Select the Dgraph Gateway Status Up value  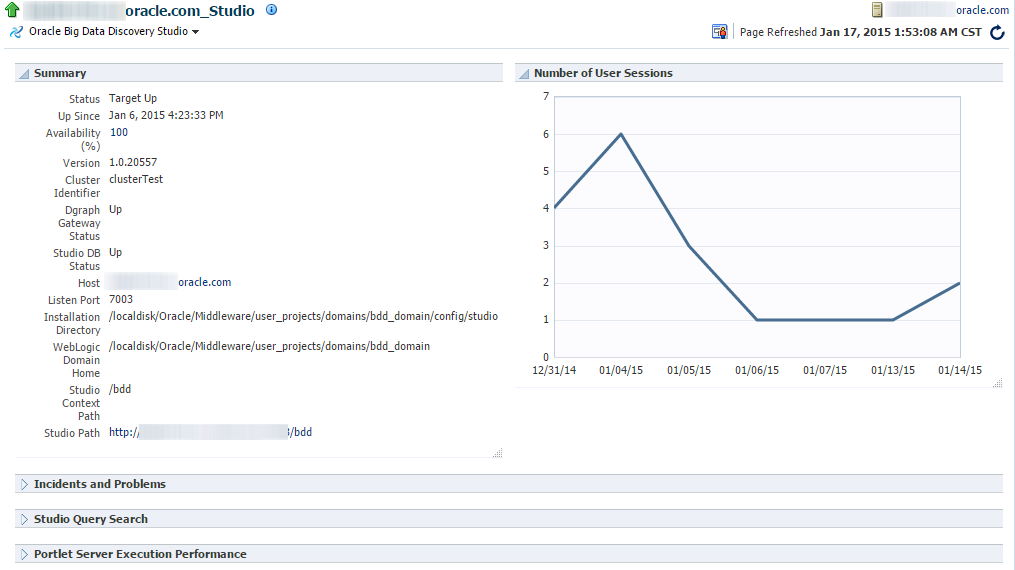[x=115, y=210]
